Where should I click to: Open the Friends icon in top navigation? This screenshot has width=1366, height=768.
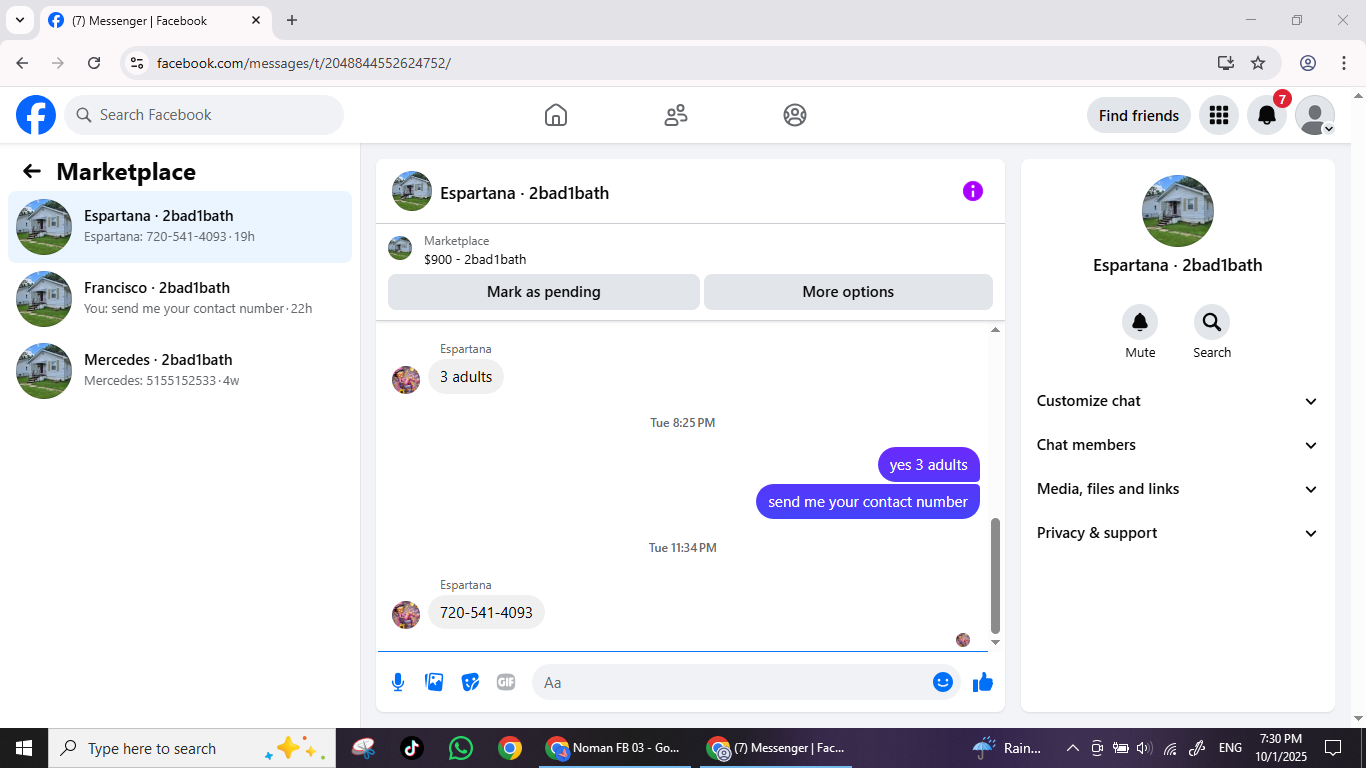point(676,115)
